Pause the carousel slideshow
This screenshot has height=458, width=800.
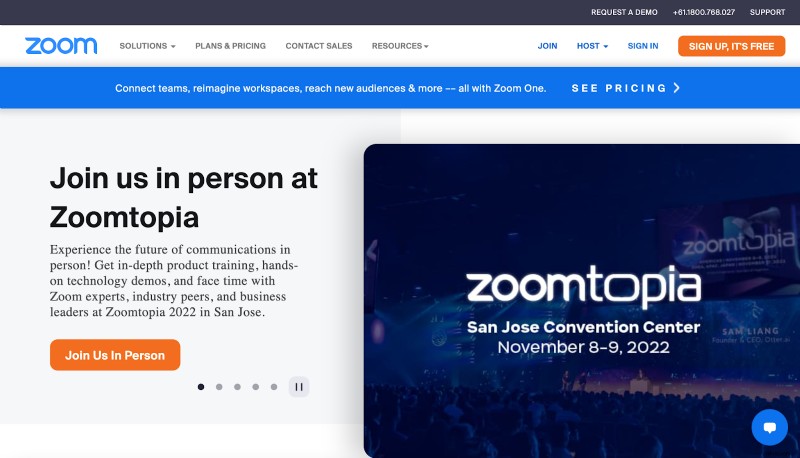click(x=299, y=386)
